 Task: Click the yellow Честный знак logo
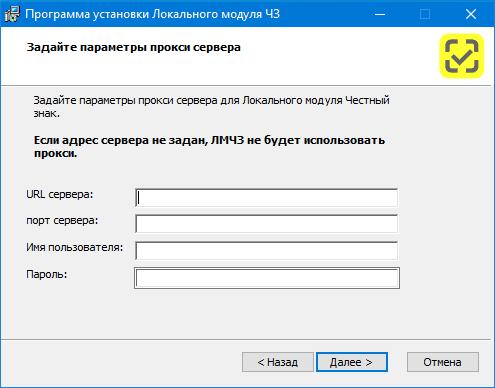click(462, 56)
